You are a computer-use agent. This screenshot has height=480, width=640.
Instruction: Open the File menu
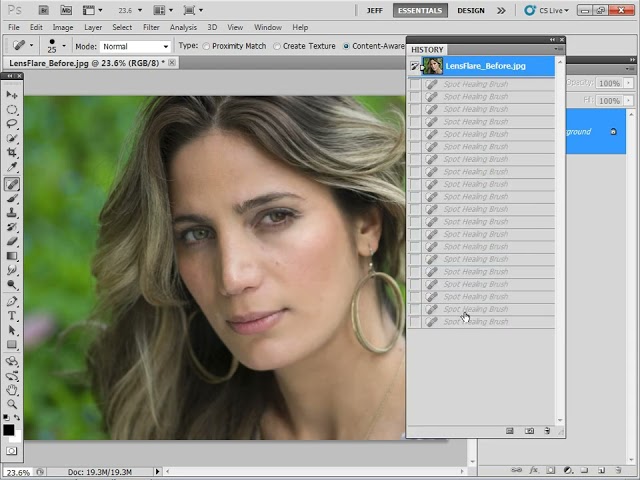pyautogui.click(x=13, y=27)
